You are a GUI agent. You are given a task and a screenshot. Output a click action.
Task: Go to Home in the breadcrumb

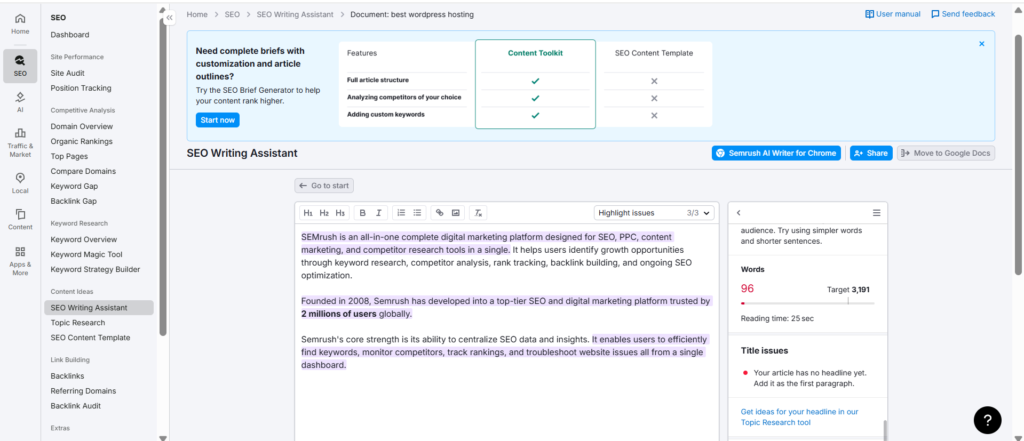[197, 14]
